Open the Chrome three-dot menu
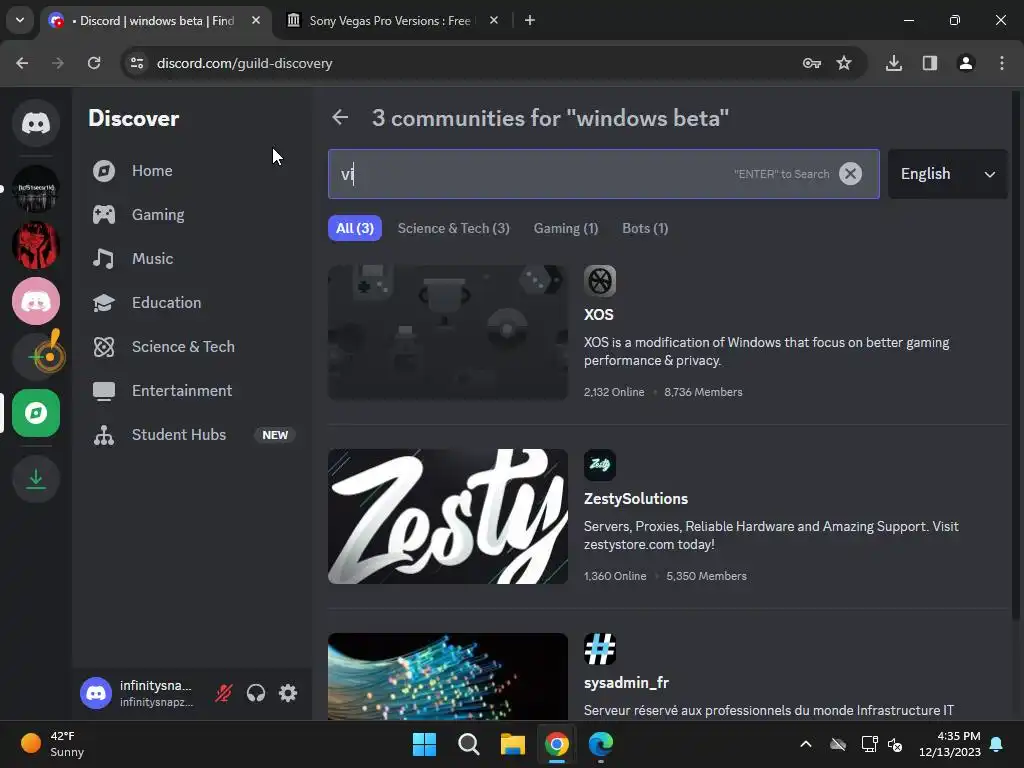 1002,63
